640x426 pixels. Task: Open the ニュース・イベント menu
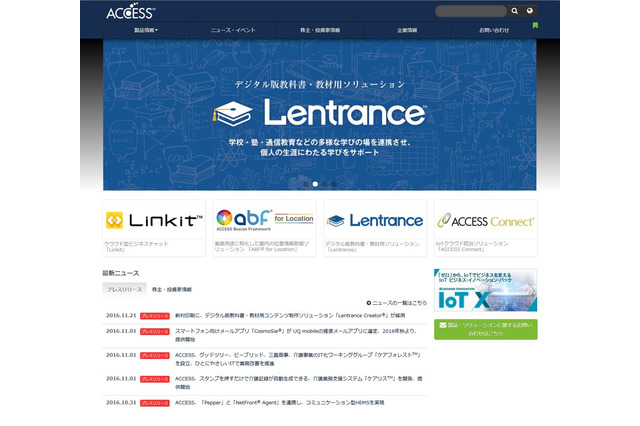click(233, 30)
